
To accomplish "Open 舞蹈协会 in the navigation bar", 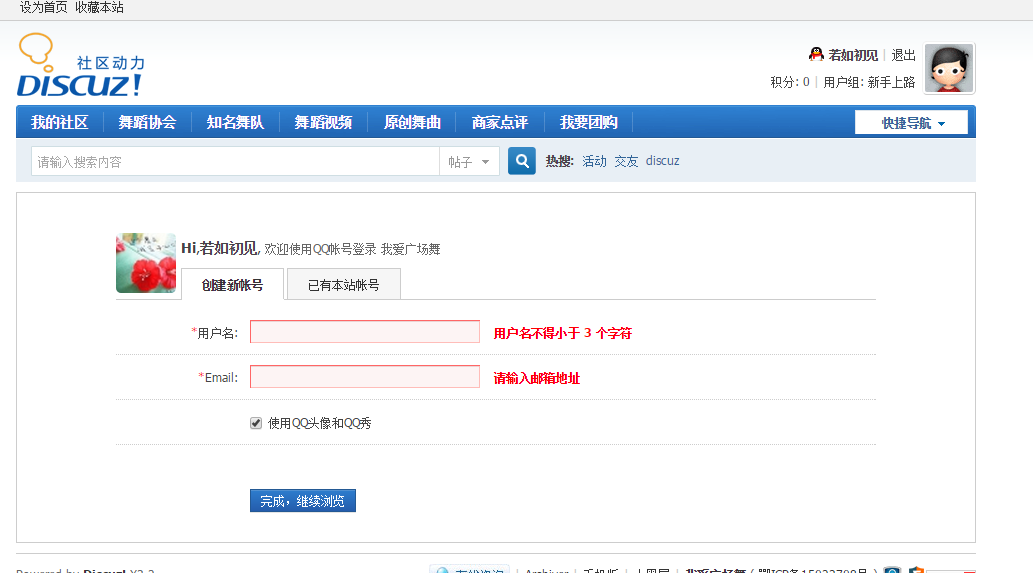I will coord(147,123).
